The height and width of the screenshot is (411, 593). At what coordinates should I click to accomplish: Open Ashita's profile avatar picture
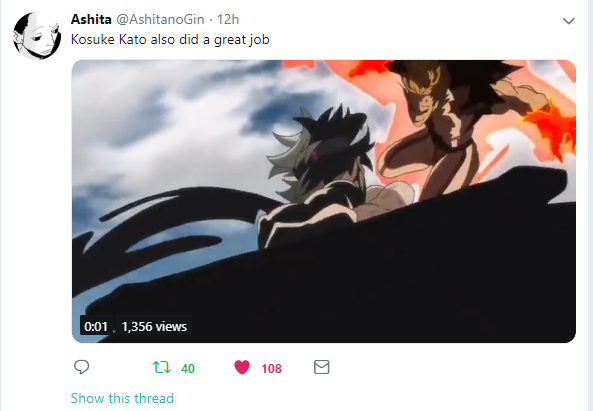coord(37,36)
